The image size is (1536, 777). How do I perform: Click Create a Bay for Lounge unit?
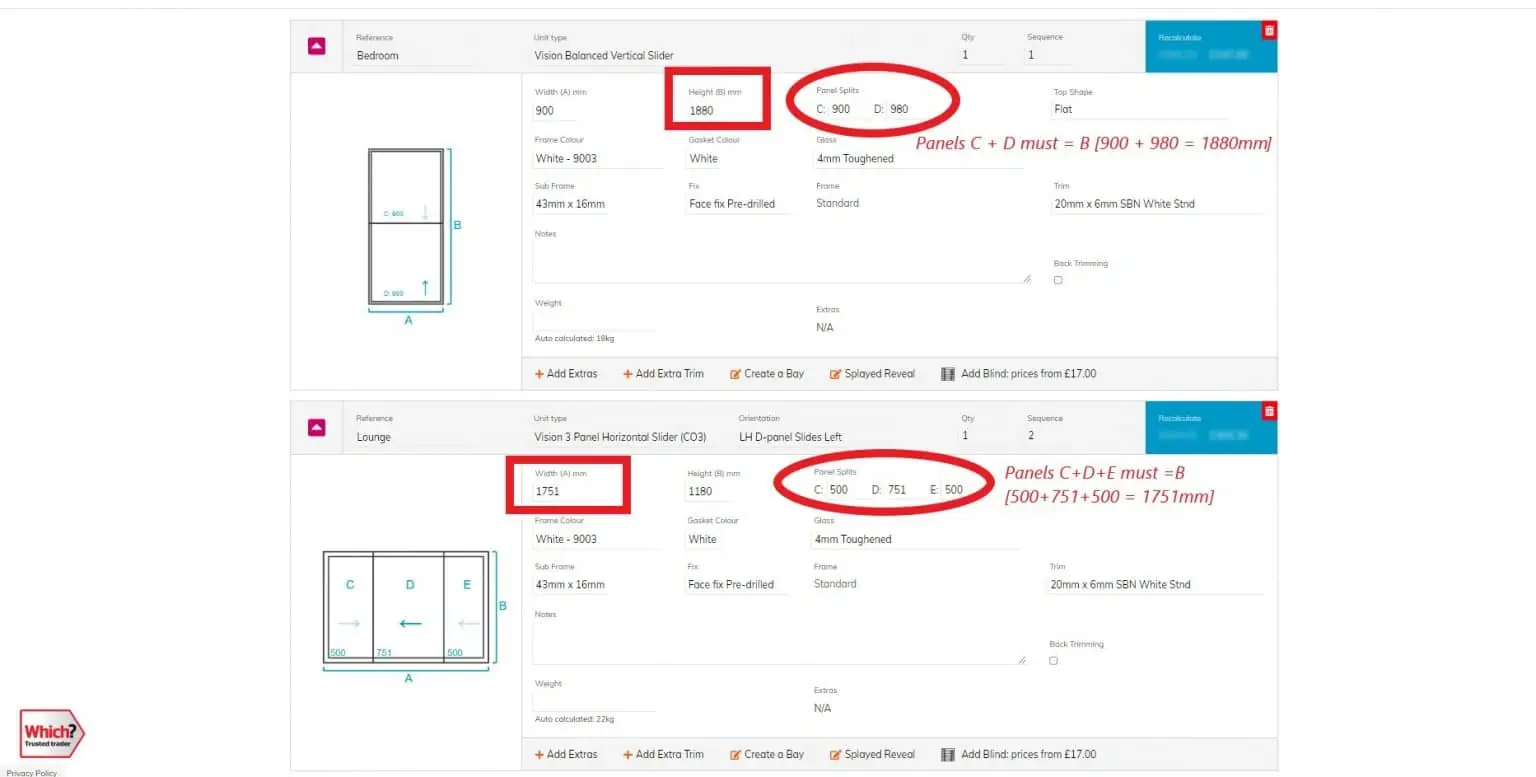(766, 755)
